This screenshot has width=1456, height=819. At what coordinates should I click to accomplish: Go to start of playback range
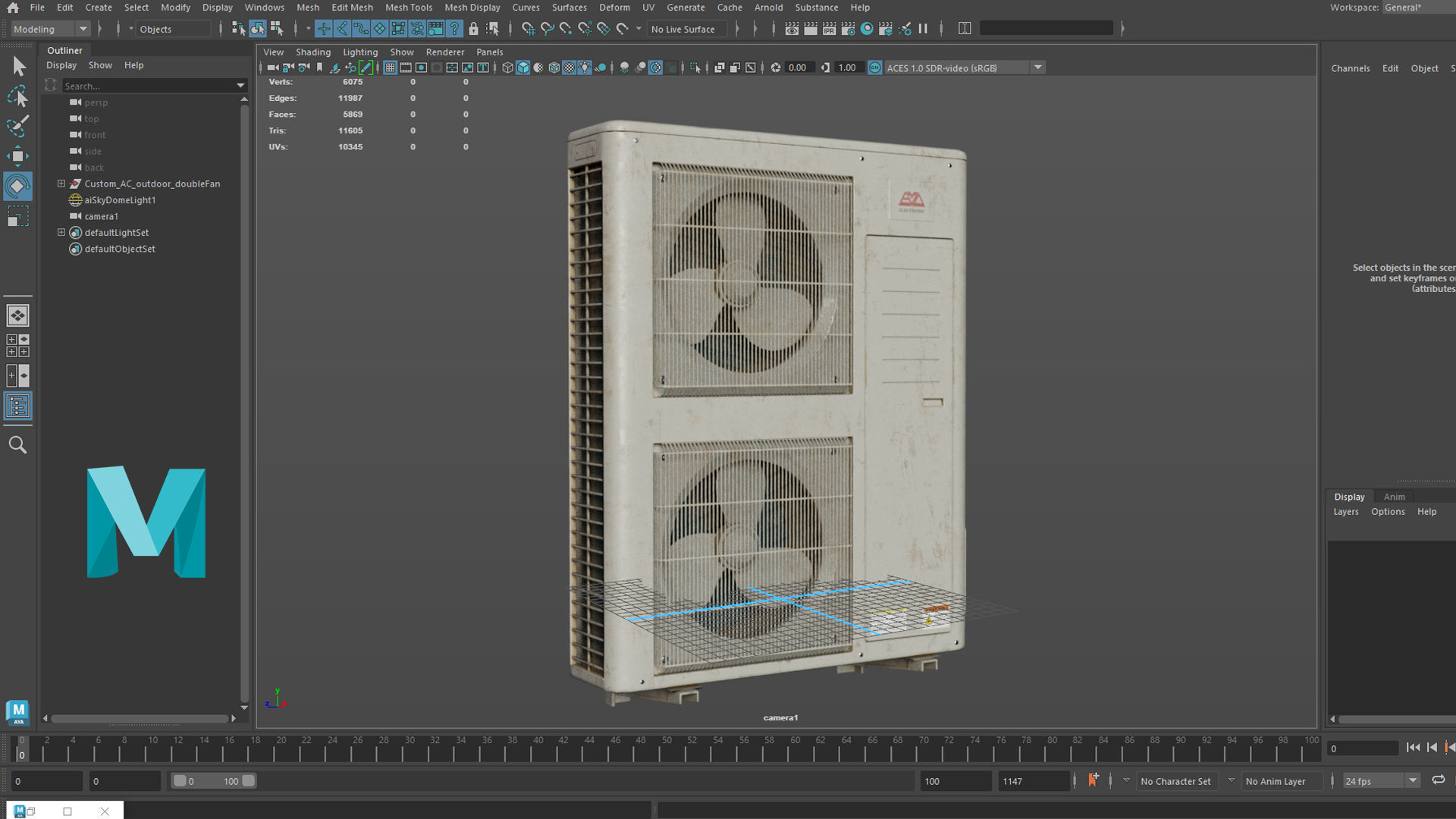point(1413,748)
